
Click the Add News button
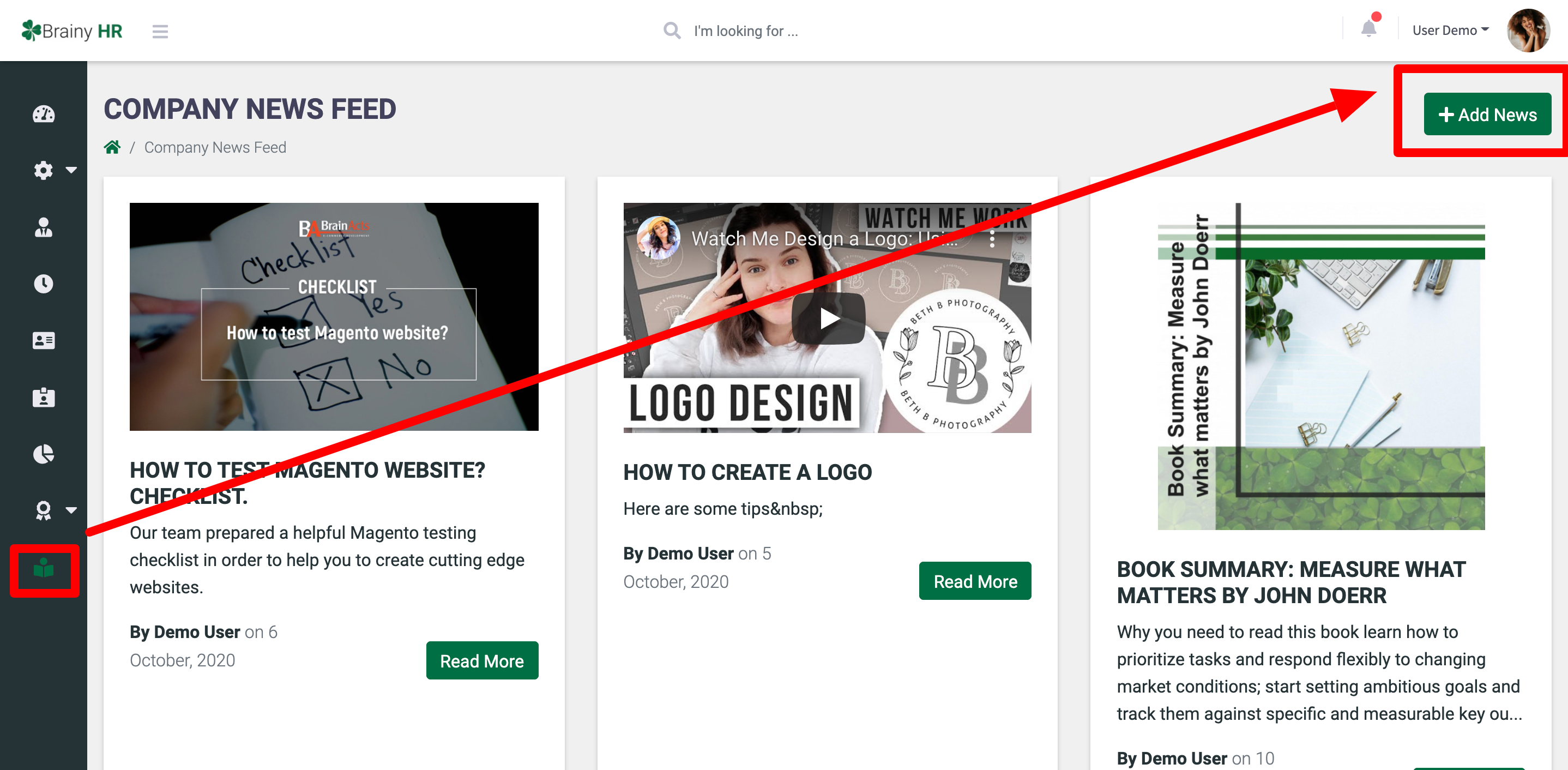click(x=1486, y=114)
